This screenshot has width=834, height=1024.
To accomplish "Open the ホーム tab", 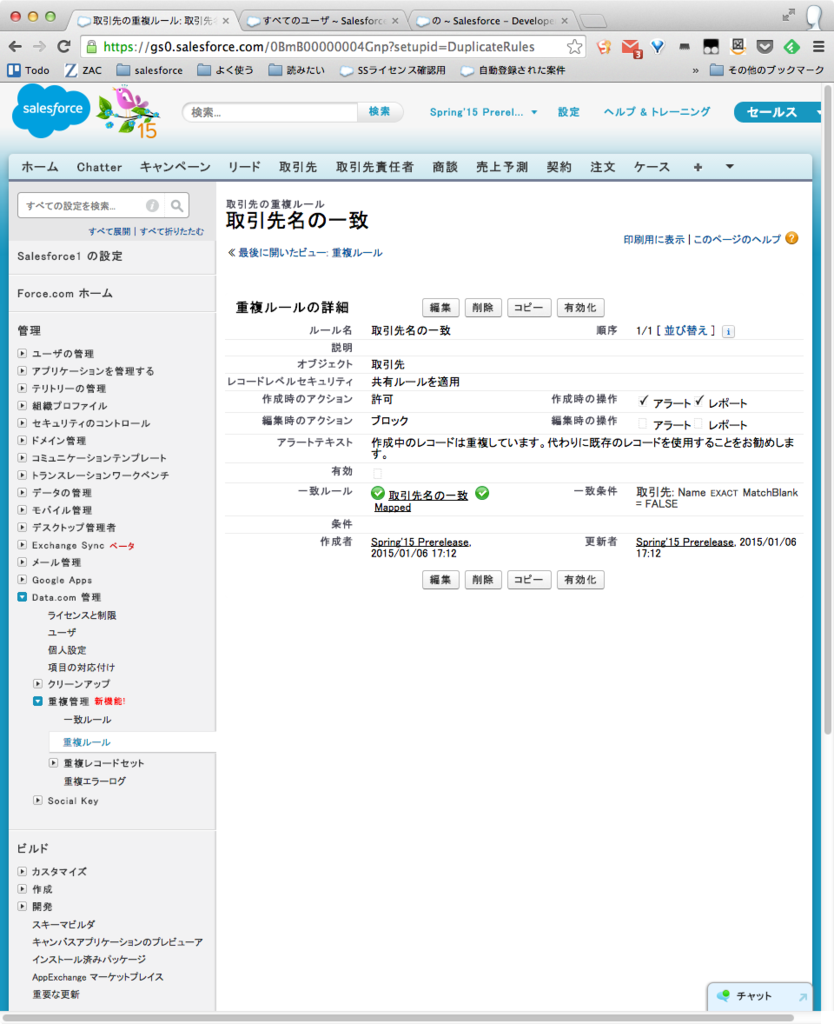I will point(40,167).
